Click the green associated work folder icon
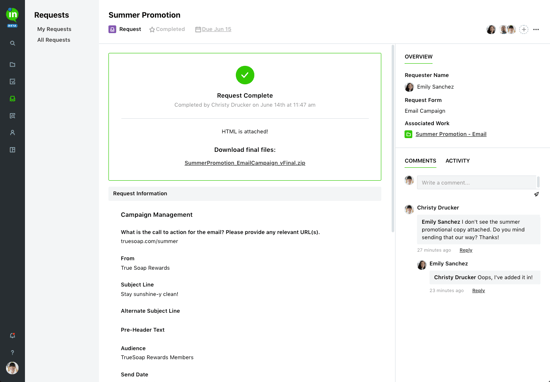550x382 pixels. [x=408, y=134]
